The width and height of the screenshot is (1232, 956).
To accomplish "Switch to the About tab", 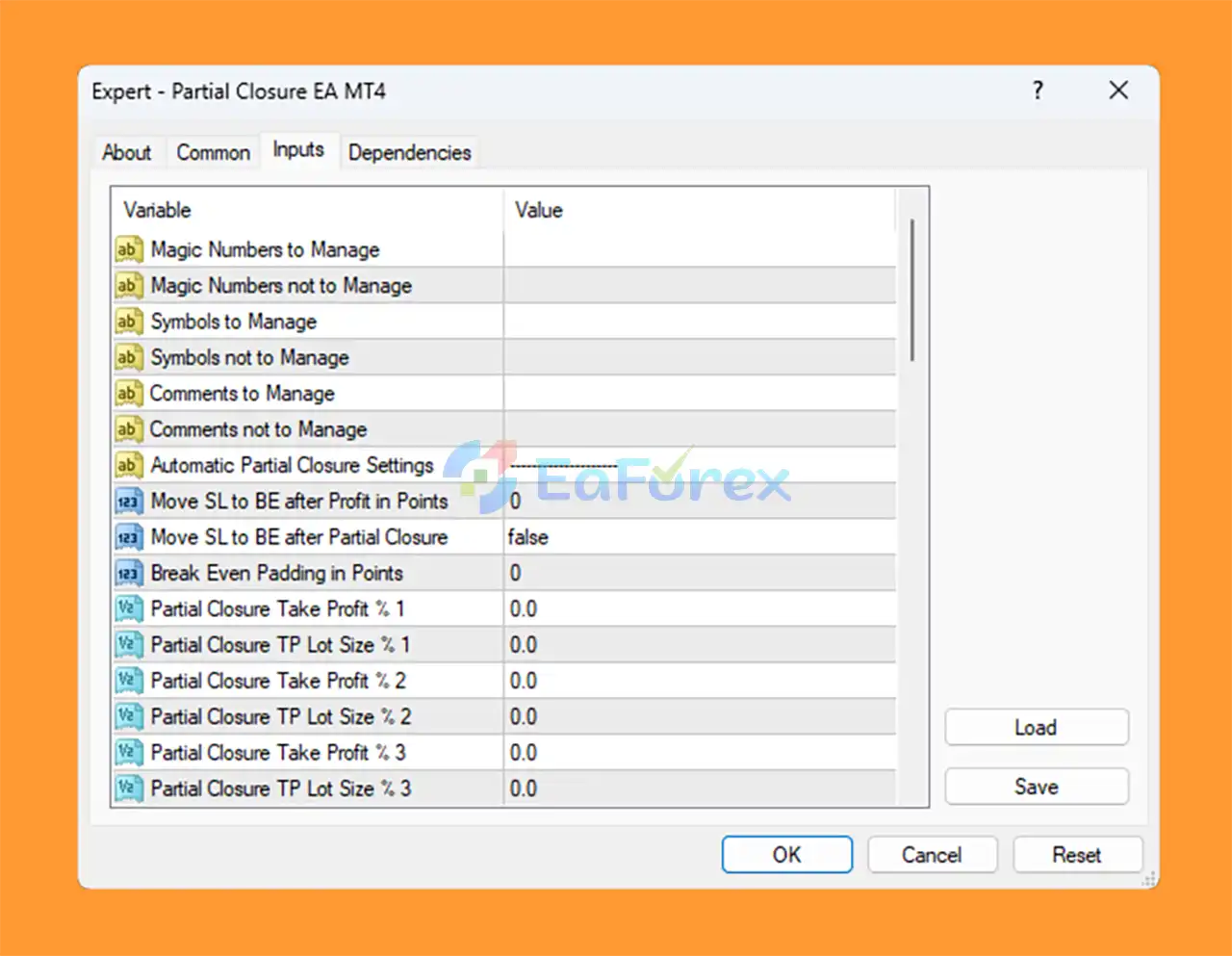I will click(127, 152).
